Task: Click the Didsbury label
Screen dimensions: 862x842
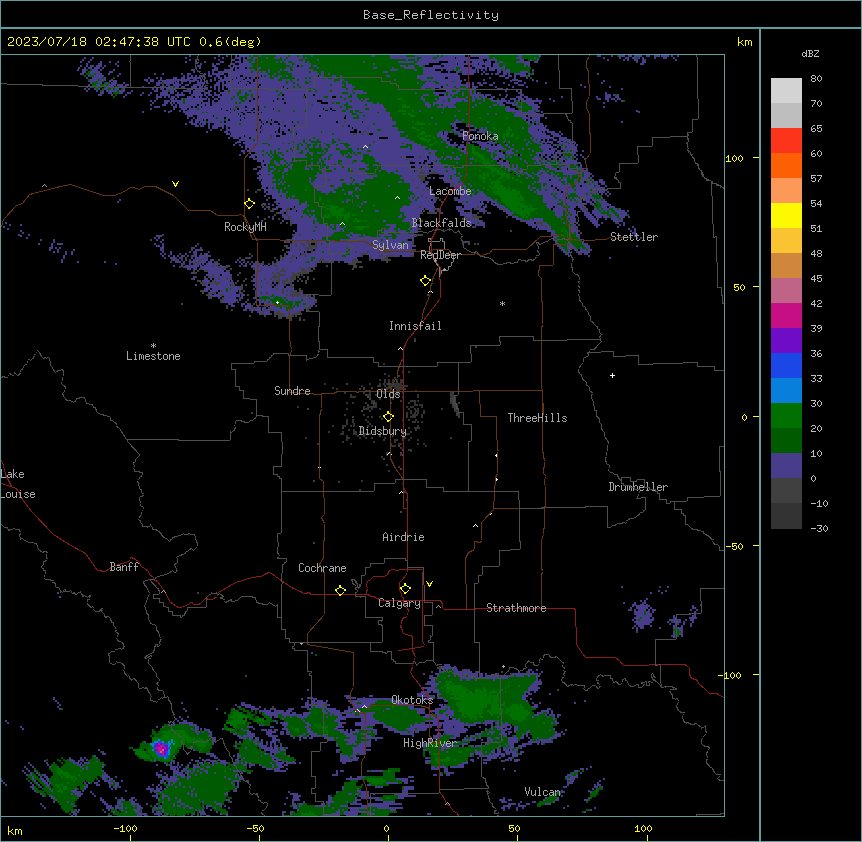Action: click(383, 431)
